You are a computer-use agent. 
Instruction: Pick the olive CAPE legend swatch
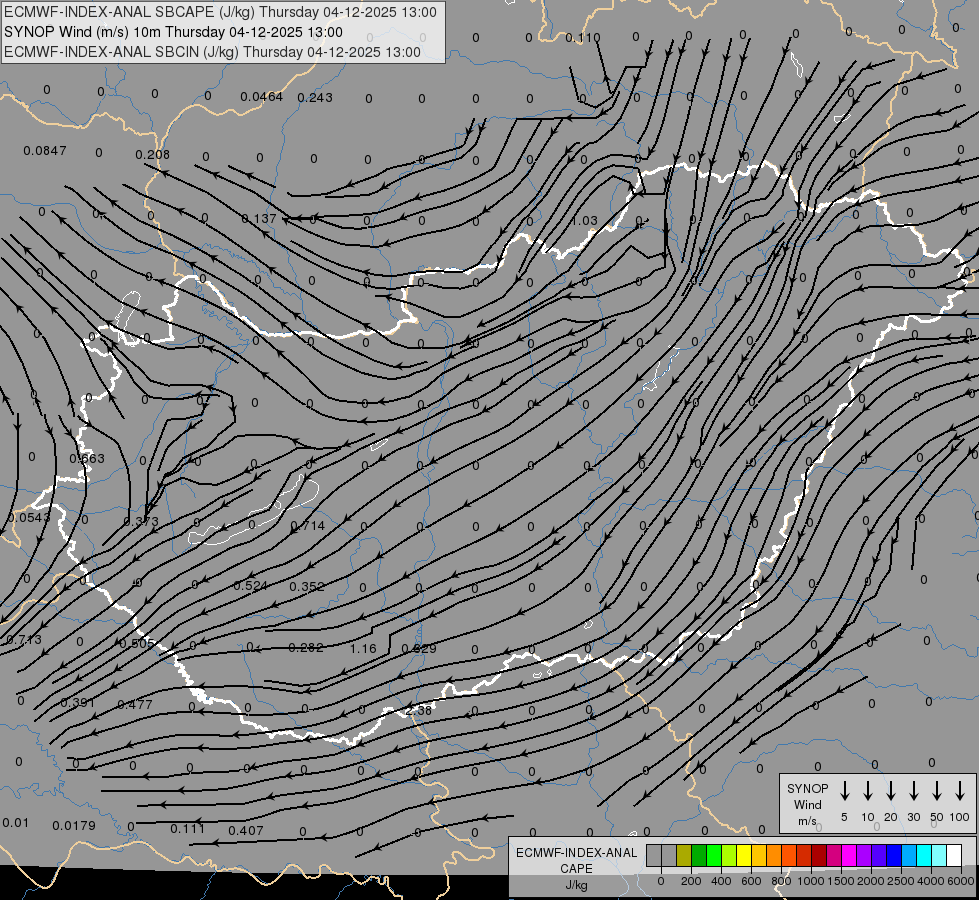[x=684, y=855]
